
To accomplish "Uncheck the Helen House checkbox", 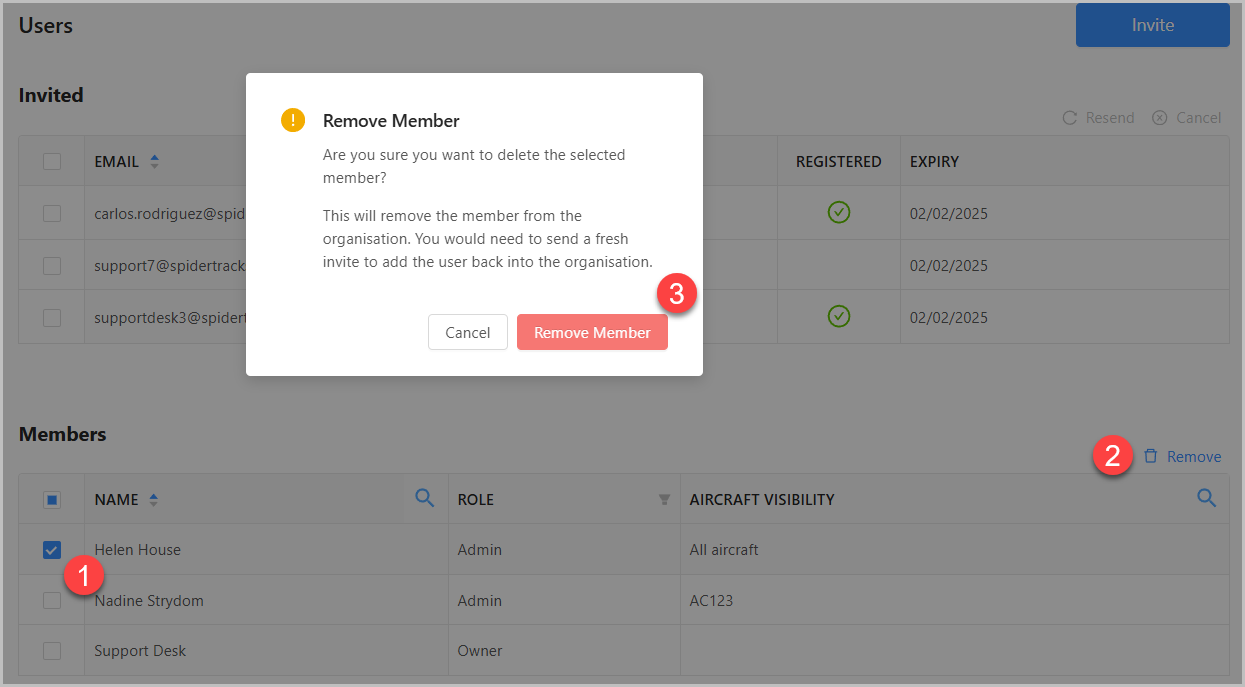I will [52, 549].
